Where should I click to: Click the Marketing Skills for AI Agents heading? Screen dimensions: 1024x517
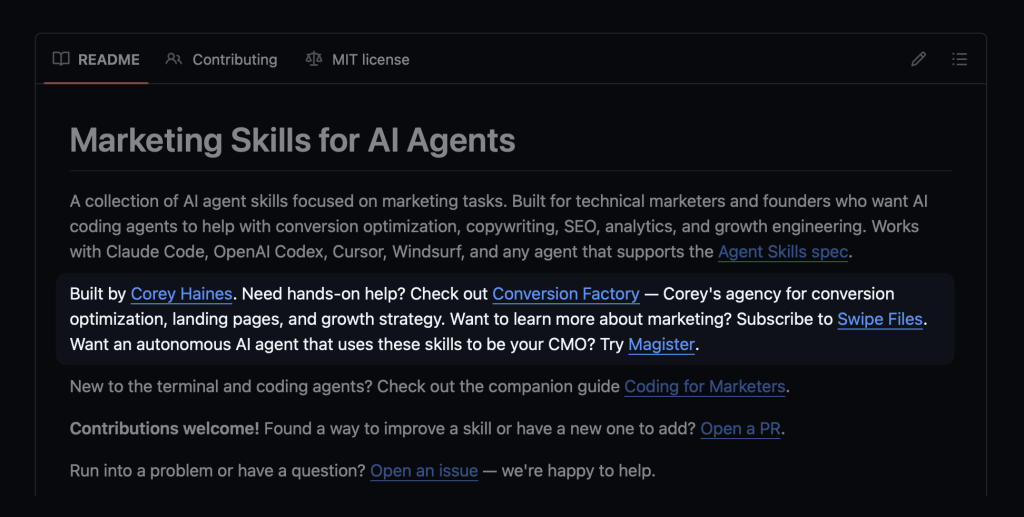[x=293, y=140]
